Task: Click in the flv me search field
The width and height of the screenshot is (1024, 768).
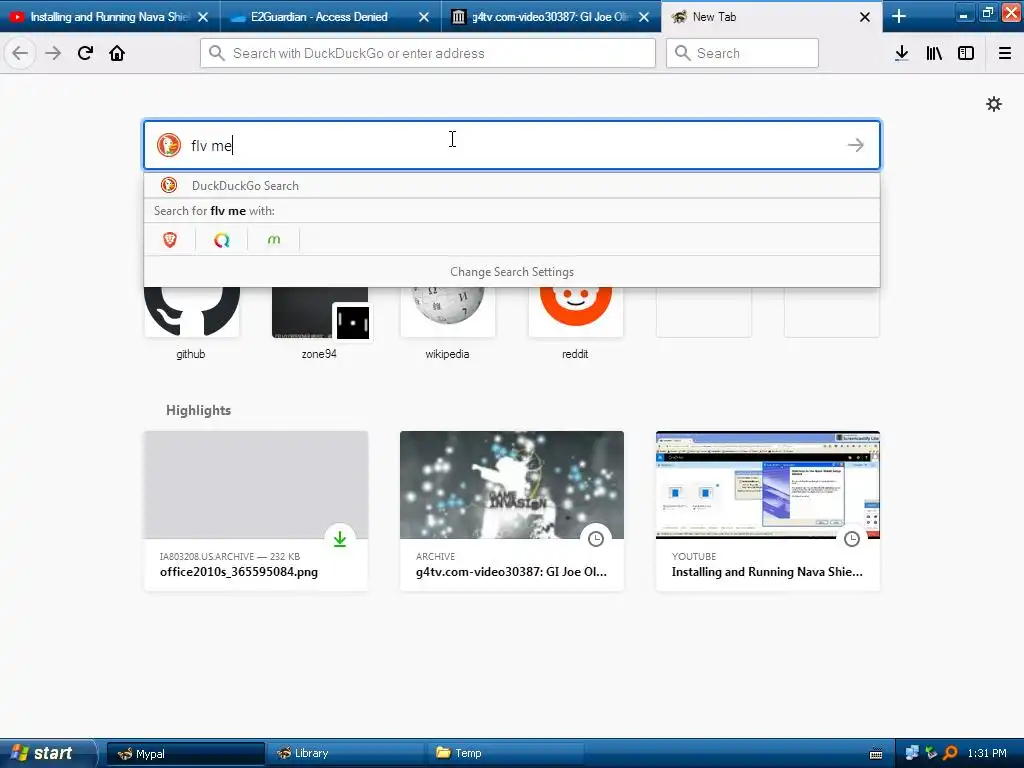Action: (512, 145)
